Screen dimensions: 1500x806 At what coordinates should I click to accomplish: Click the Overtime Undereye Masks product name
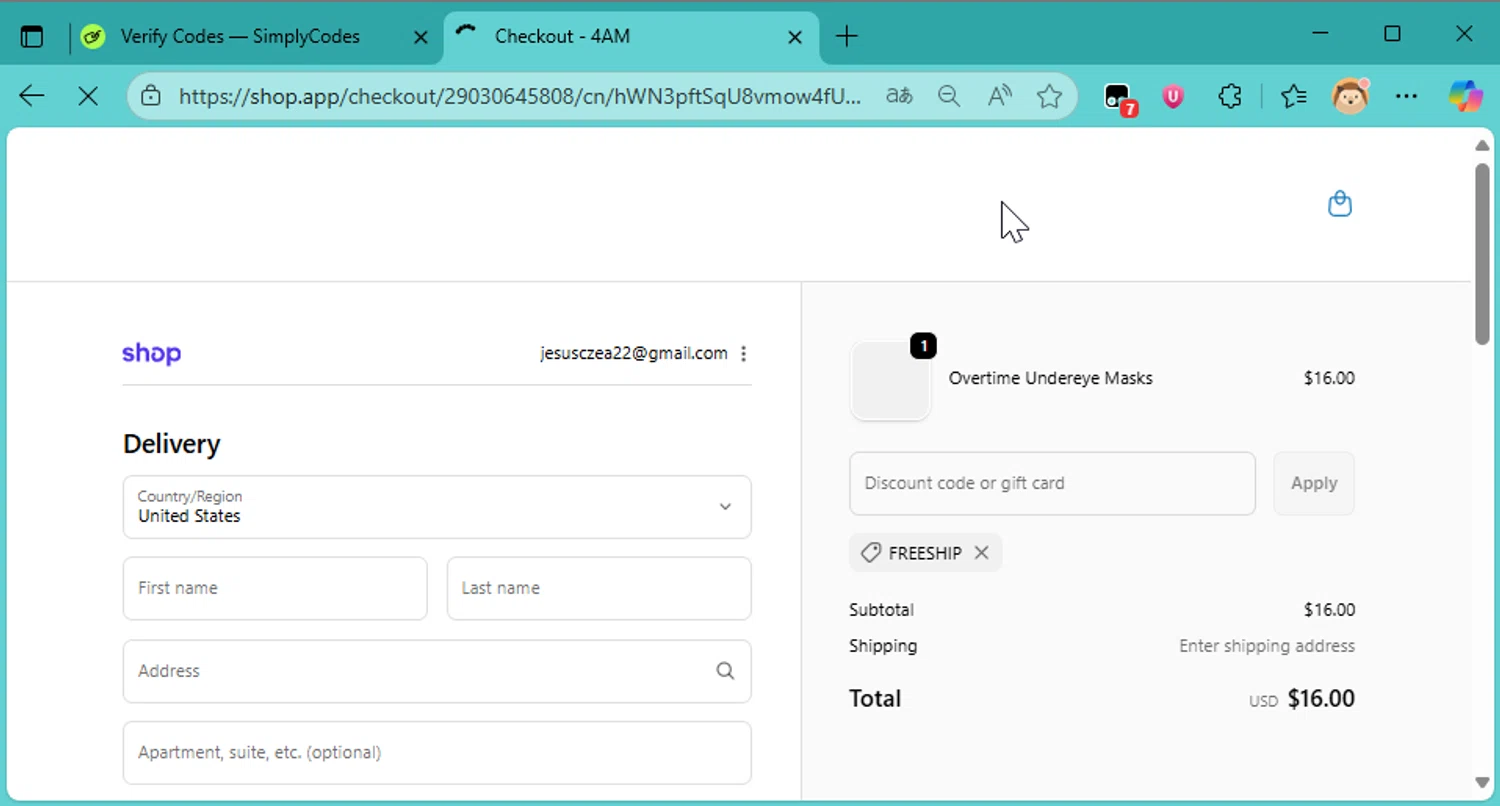[x=1051, y=378]
